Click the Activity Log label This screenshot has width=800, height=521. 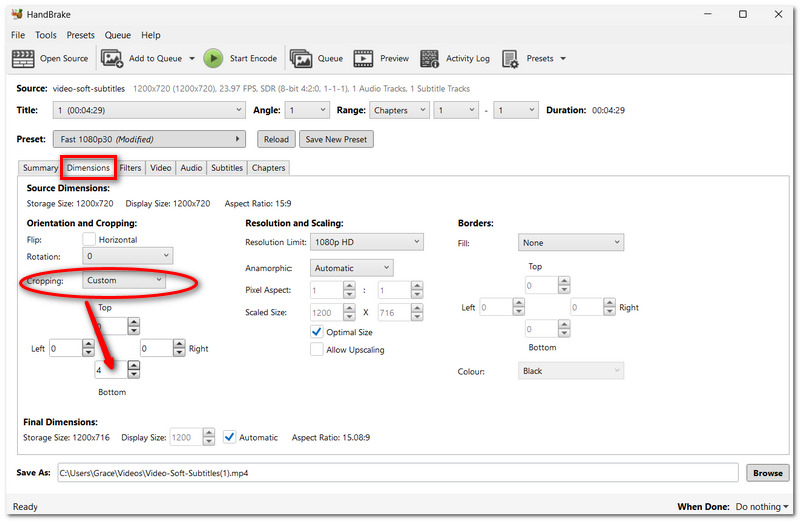tap(468, 59)
